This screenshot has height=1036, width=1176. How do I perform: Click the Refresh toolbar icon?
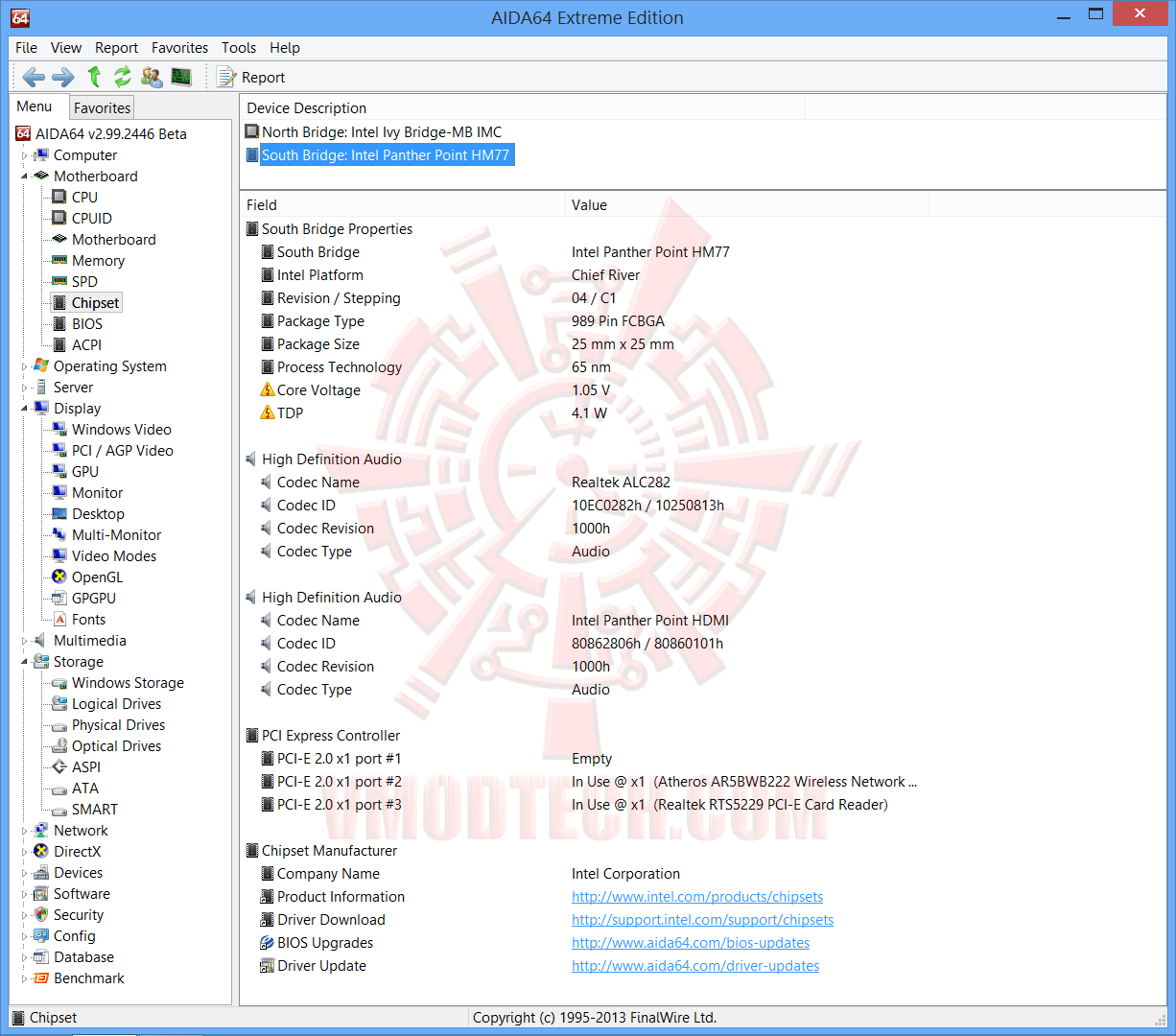123,77
